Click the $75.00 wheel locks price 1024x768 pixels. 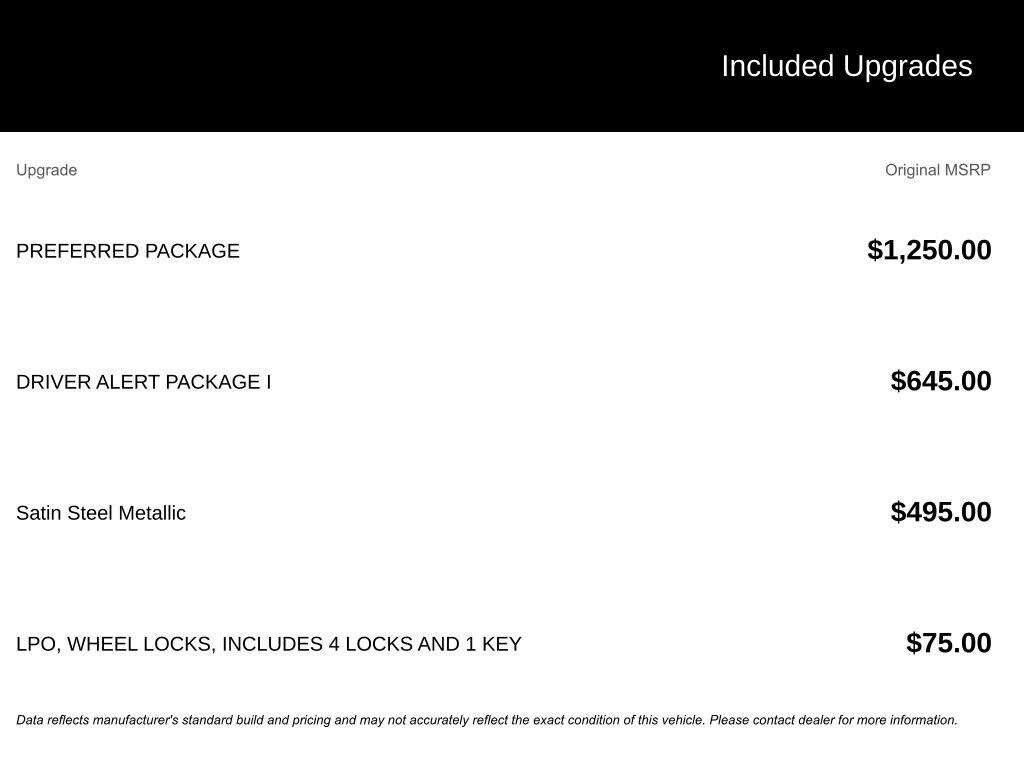(x=948, y=643)
